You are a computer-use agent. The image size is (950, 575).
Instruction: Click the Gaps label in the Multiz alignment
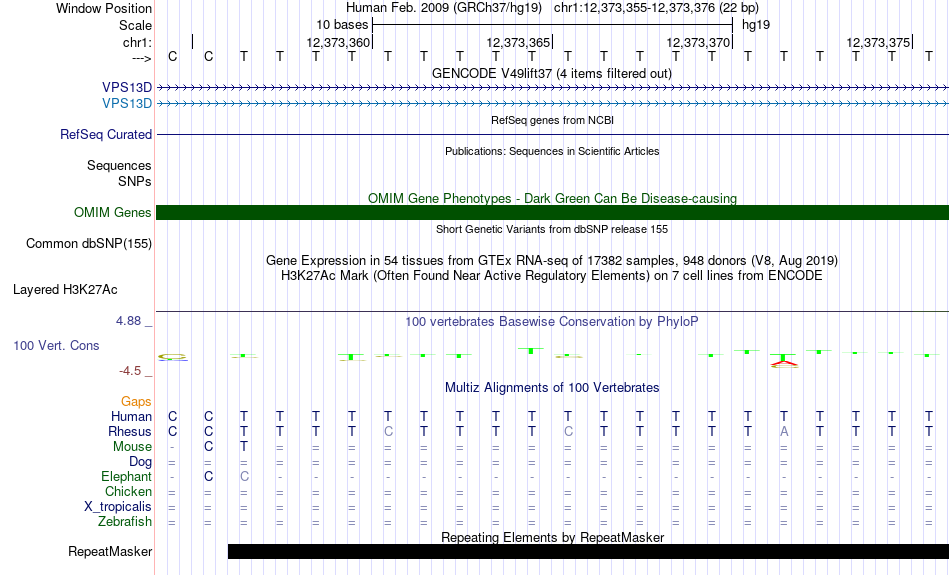pos(136,401)
